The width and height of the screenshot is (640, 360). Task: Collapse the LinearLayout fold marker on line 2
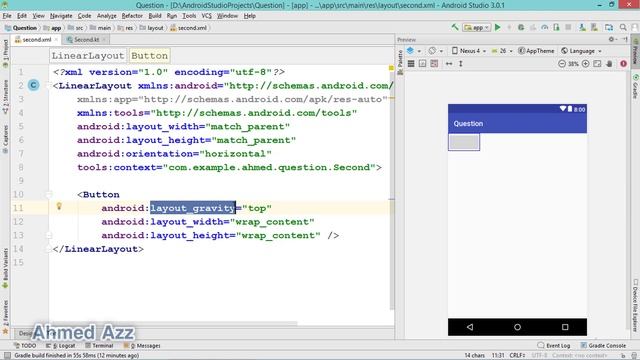[49, 85]
